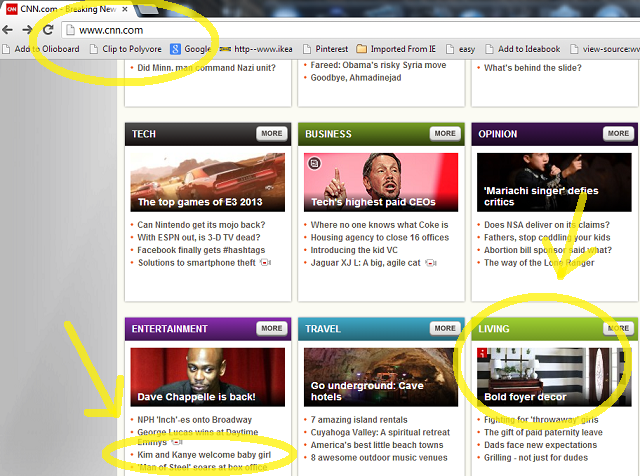Open 'Bold foyer decor' image
Viewport: 640px width, 476px height.
click(554, 377)
